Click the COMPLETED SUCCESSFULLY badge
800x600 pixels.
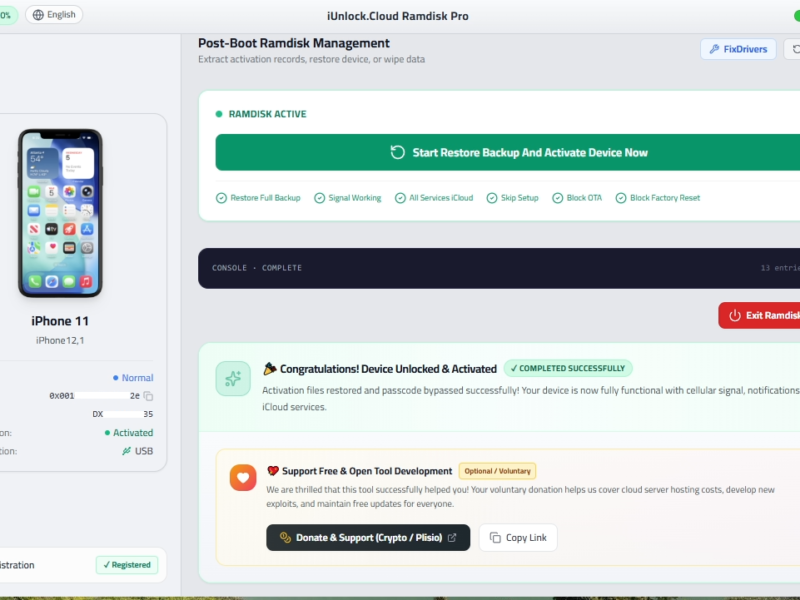[x=568, y=368]
